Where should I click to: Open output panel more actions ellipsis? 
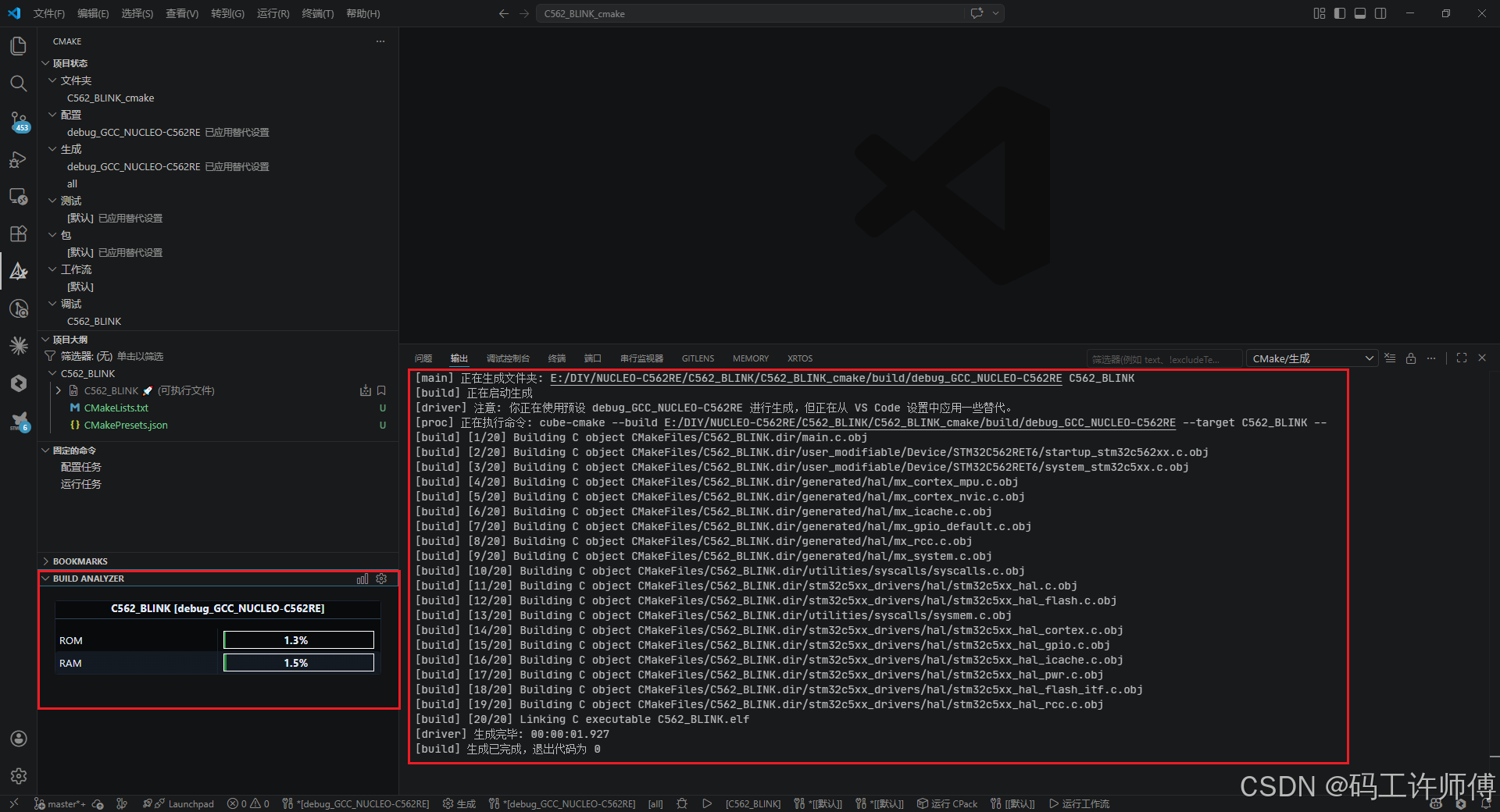click(1431, 358)
